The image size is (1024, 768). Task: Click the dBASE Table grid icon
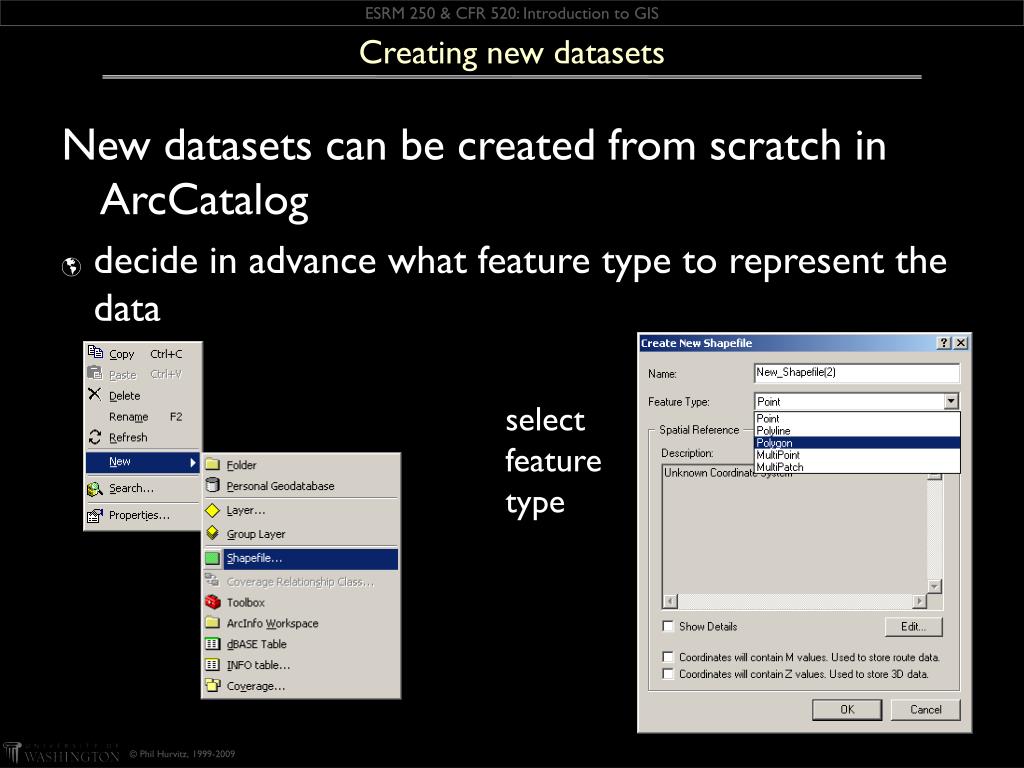212,644
